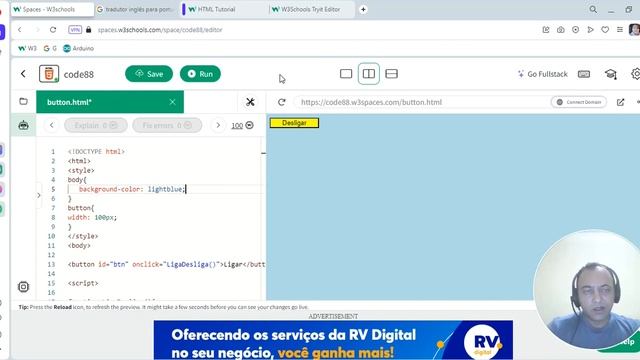This screenshot has width=640, height=360.
Task: Click the green Save button
Action: click(149, 74)
